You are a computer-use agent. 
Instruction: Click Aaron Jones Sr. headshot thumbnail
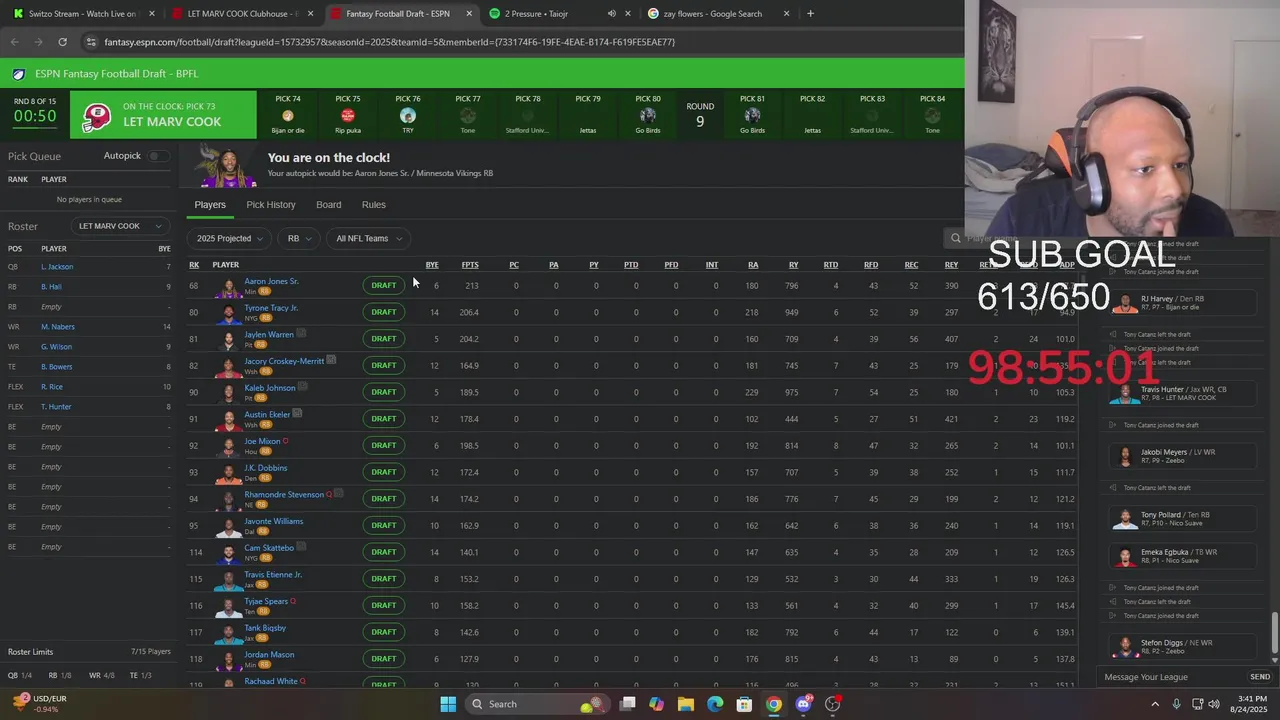(x=229, y=286)
